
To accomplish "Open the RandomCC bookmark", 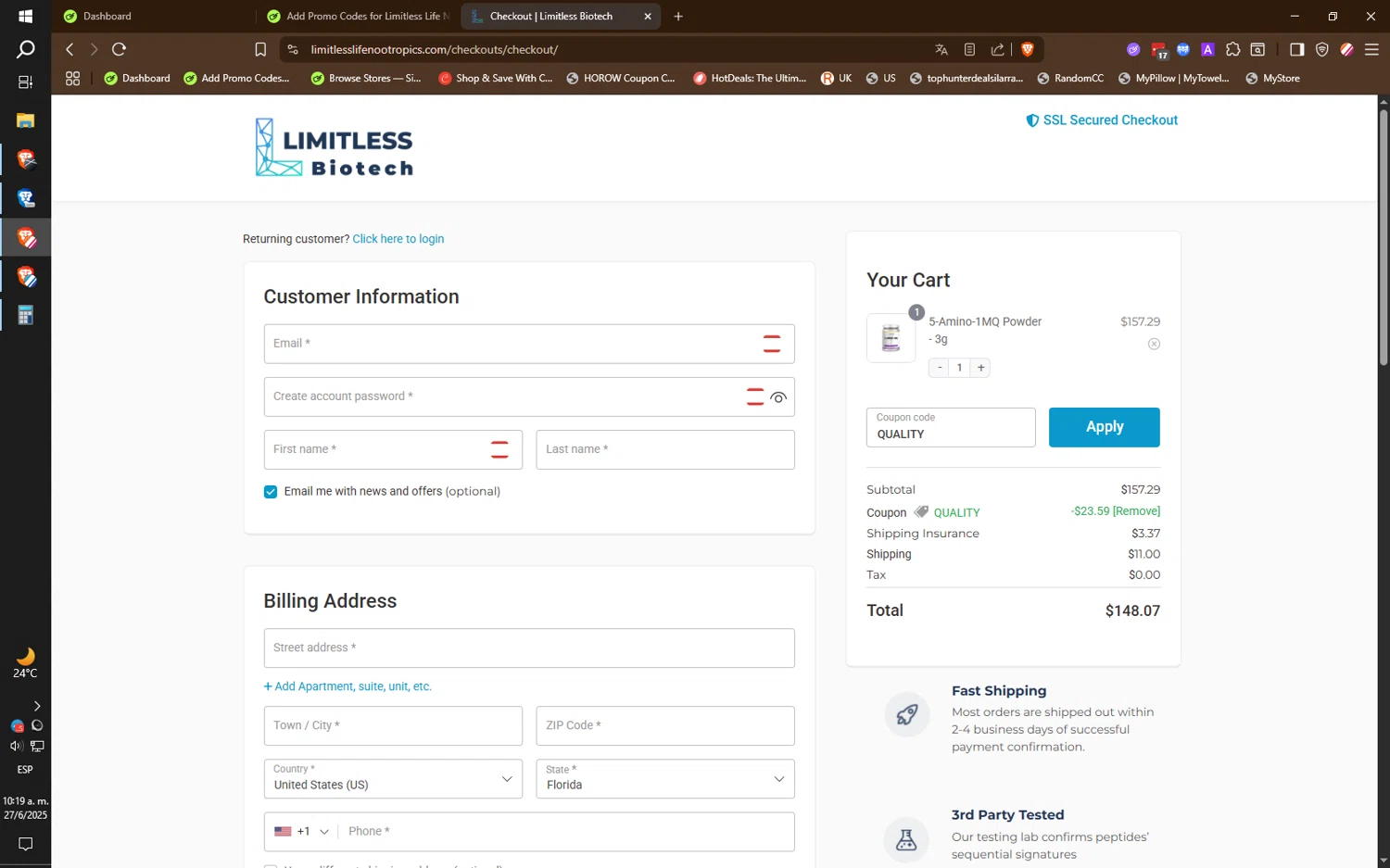I will 1070,78.
